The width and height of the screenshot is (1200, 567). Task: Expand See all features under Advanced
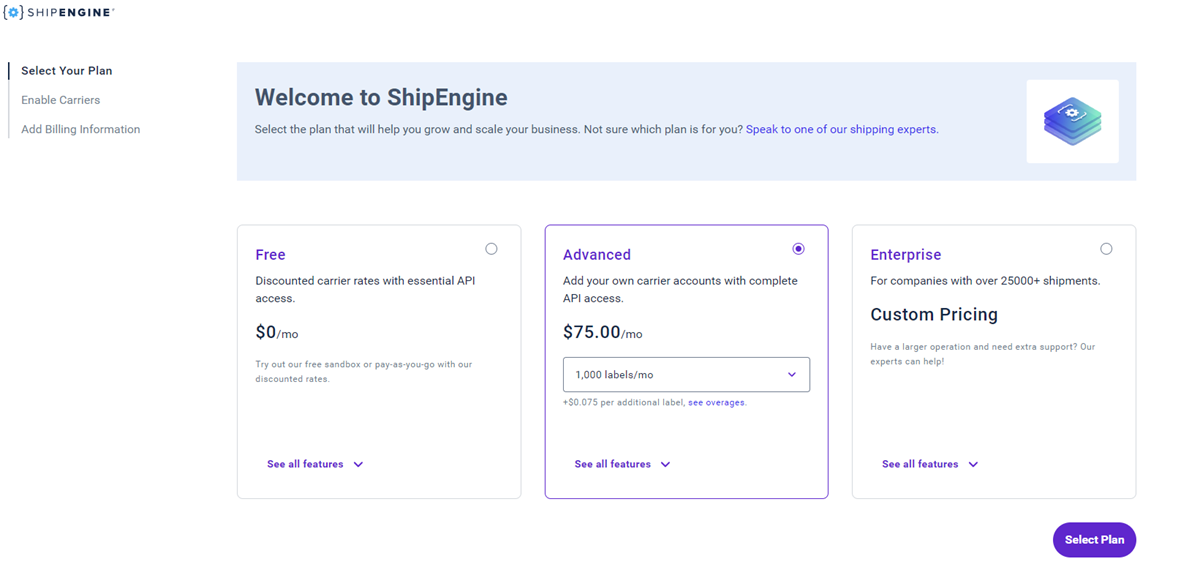pyautogui.click(x=622, y=464)
